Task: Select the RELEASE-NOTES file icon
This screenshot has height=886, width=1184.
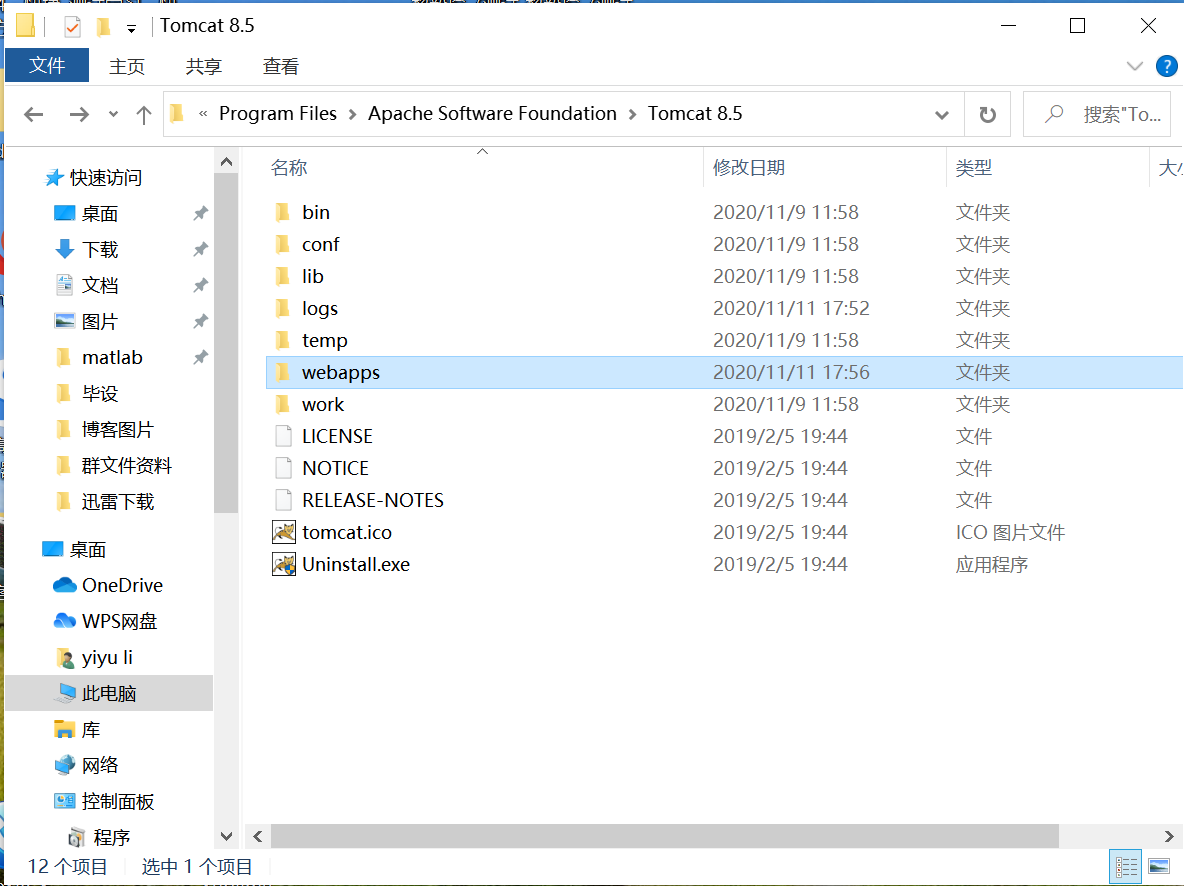Action: (x=283, y=500)
